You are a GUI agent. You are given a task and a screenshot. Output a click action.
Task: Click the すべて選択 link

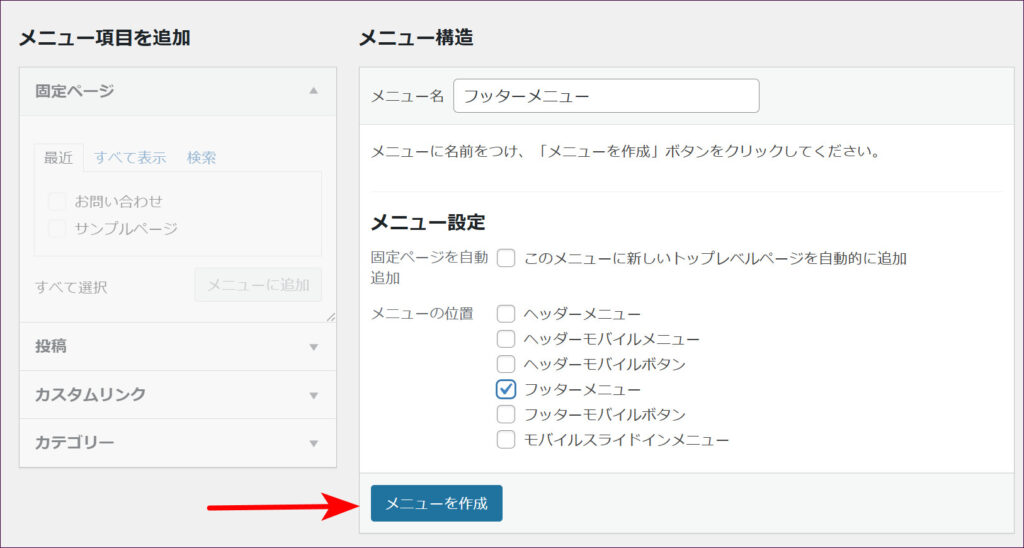[x=71, y=287]
